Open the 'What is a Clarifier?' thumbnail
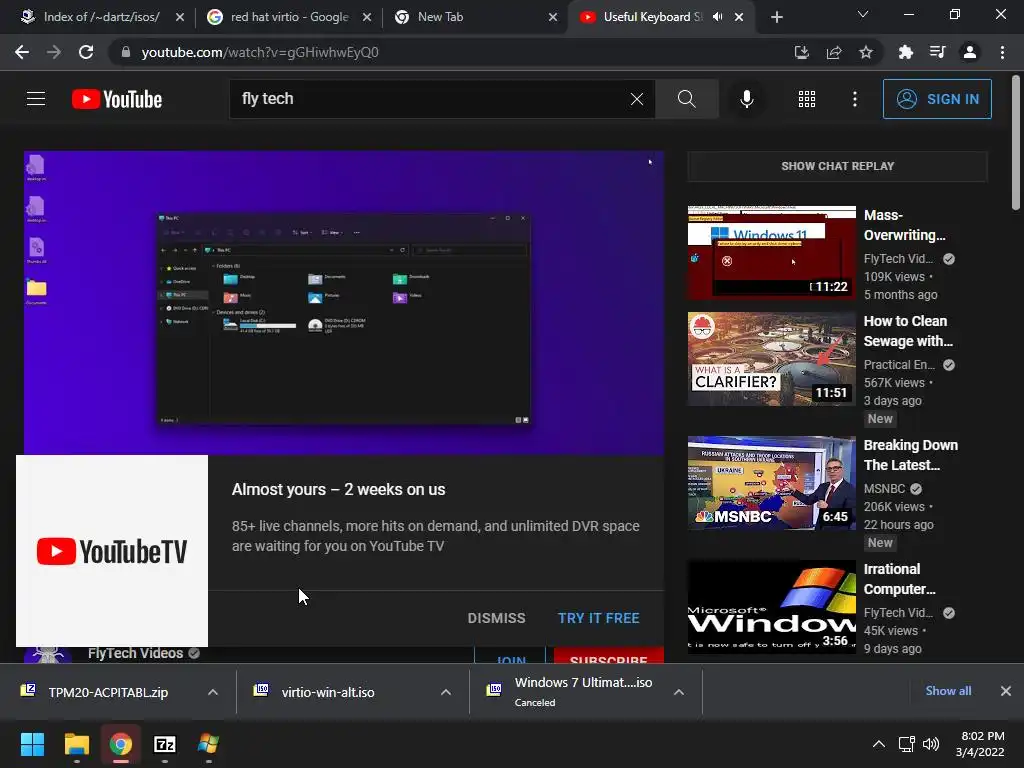This screenshot has width=1024, height=768. [771, 359]
